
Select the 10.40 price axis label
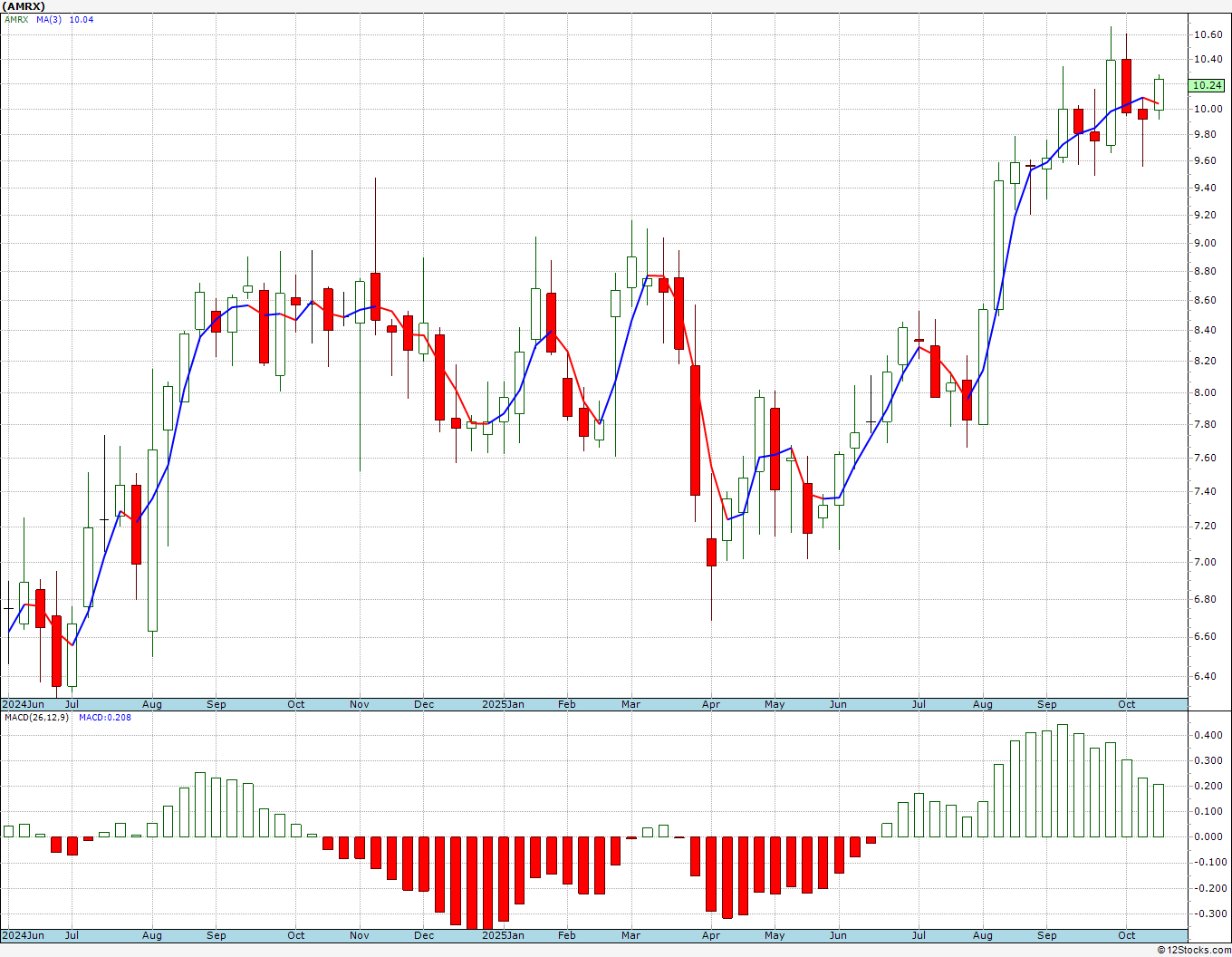(x=1207, y=59)
